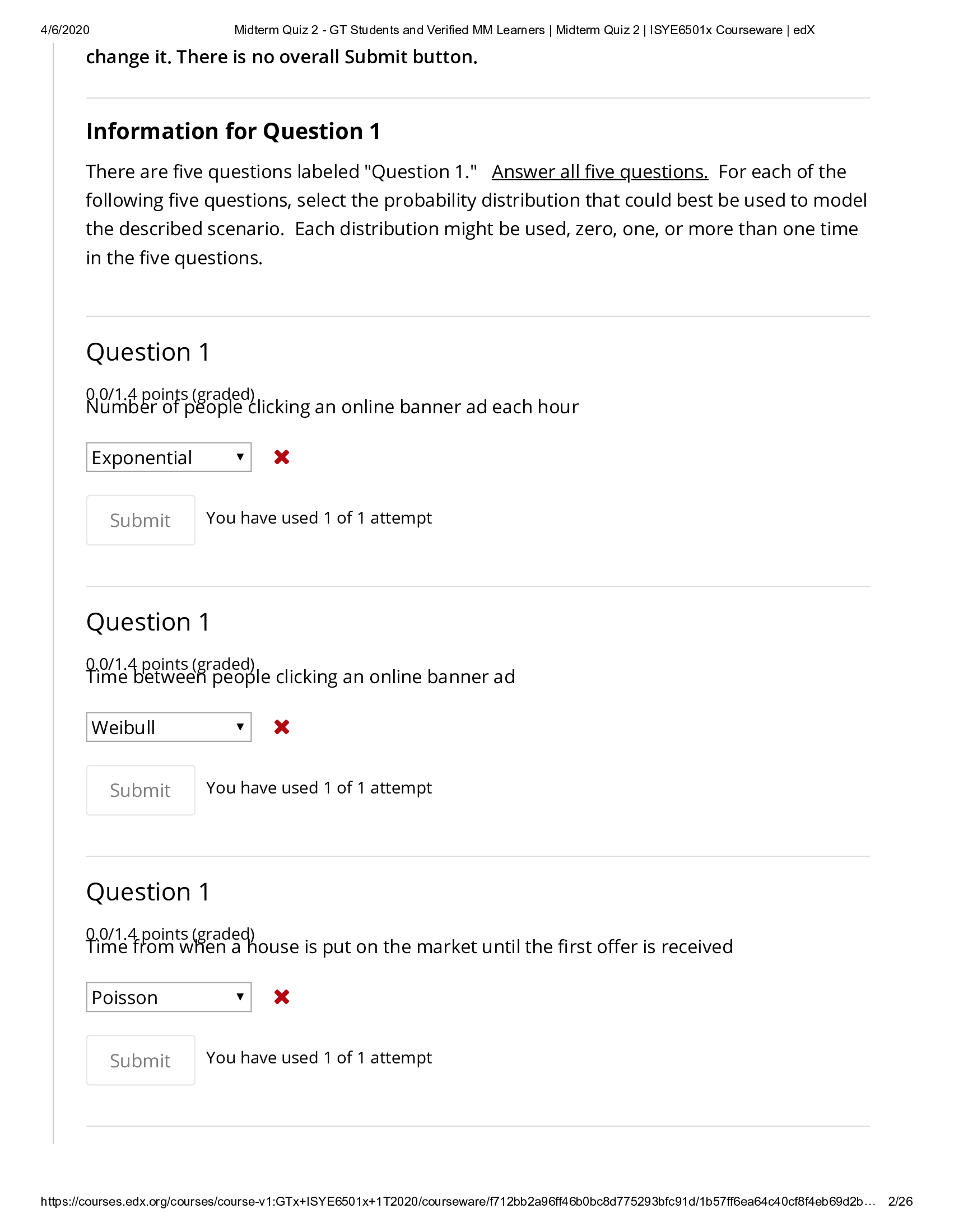
Task: Click the dropdown arrow on the Exponential selector
Action: [x=239, y=457]
